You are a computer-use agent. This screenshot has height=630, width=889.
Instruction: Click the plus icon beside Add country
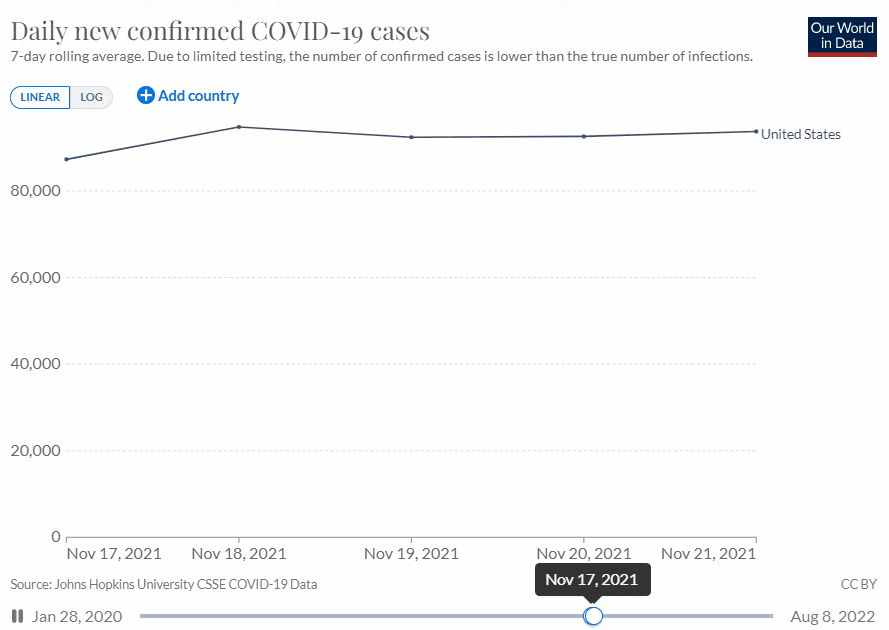point(145,96)
